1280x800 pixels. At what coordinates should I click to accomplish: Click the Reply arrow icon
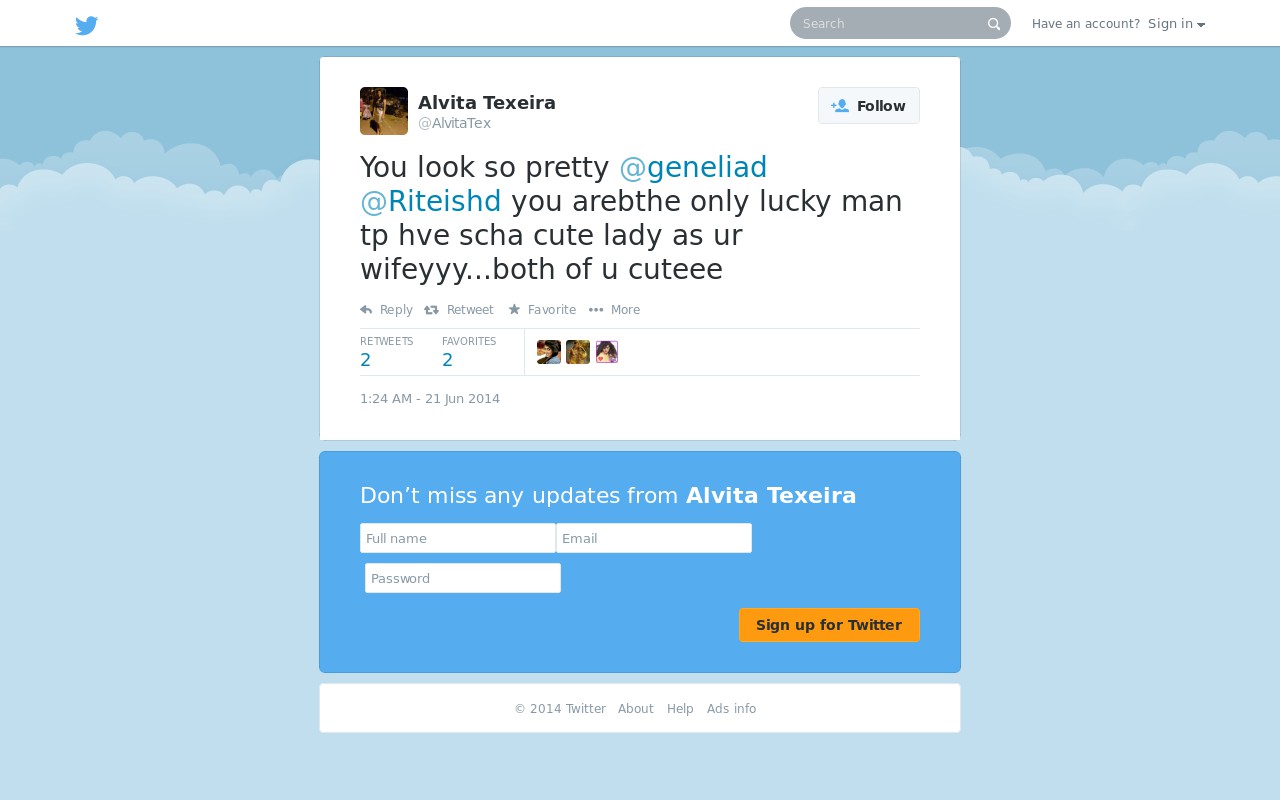(x=366, y=310)
